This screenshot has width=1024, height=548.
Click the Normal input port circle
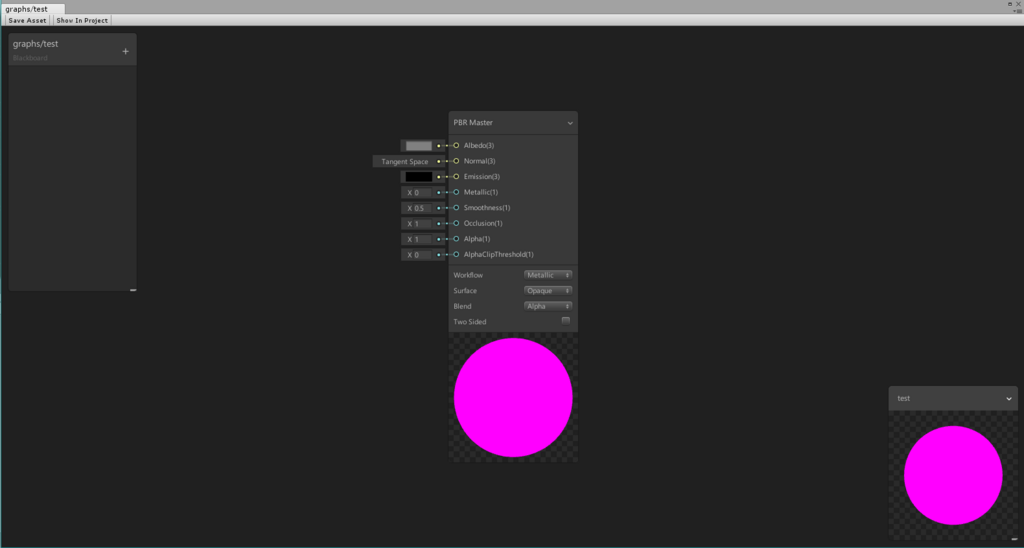coord(456,161)
